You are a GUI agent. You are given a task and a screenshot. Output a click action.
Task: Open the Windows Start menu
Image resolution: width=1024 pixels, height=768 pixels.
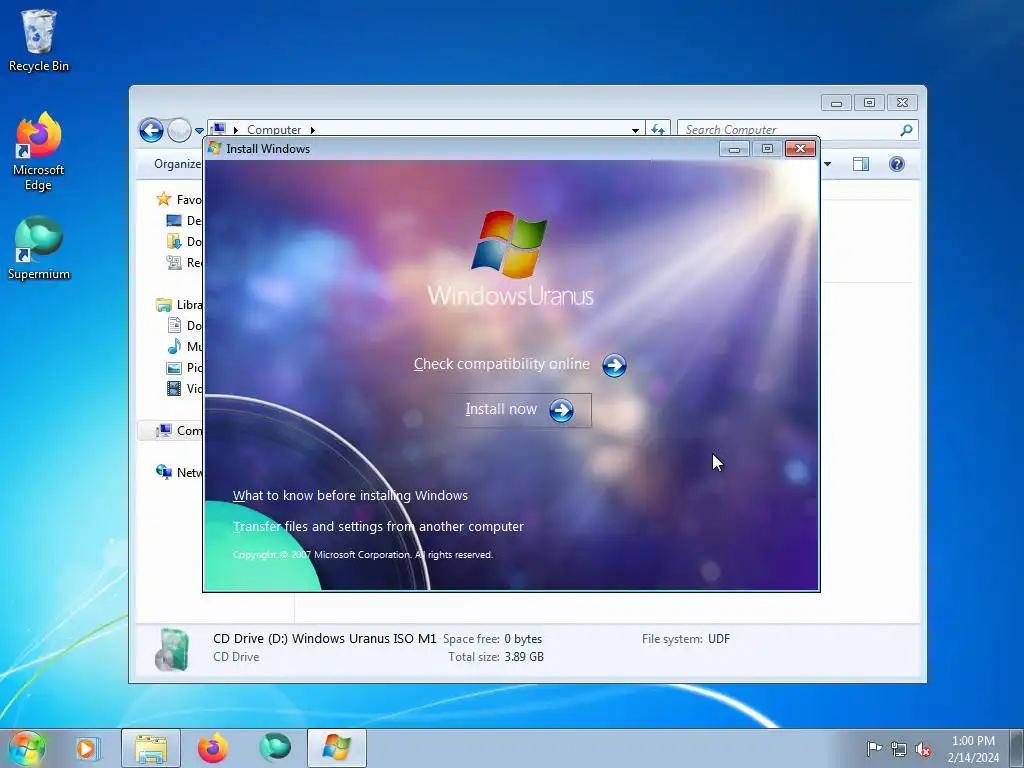coord(27,748)
